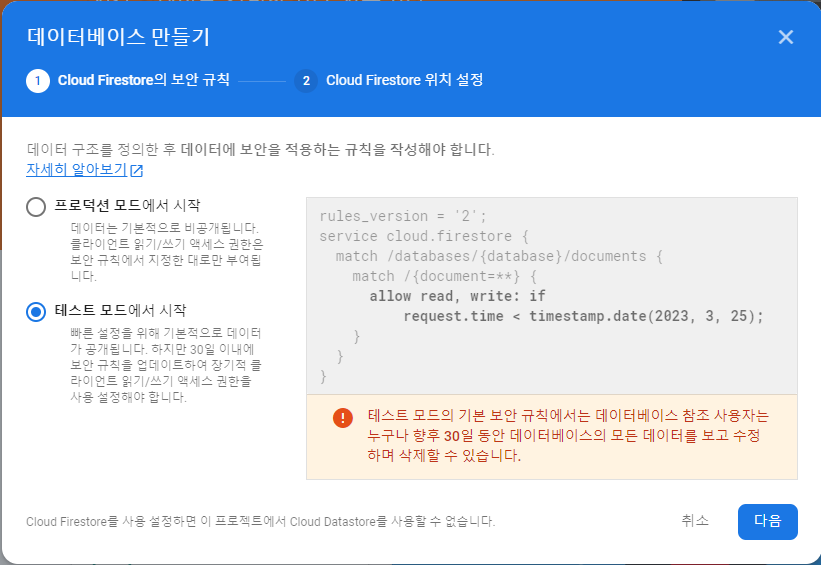Select production mode radio button
821x565 pixels.
[x=36, y=207]
